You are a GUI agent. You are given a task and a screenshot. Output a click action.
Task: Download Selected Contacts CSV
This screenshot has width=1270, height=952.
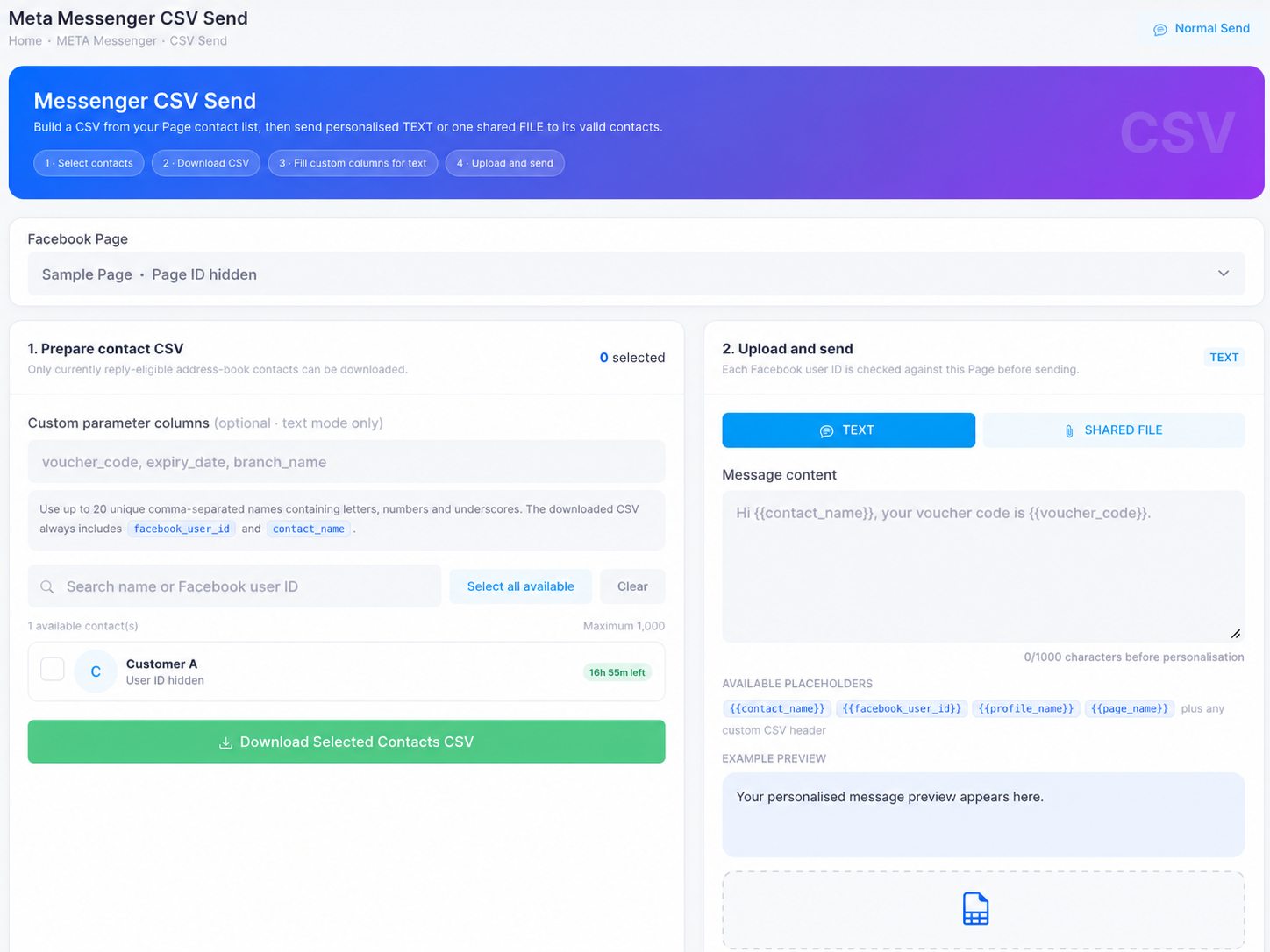tap(346, 742)
